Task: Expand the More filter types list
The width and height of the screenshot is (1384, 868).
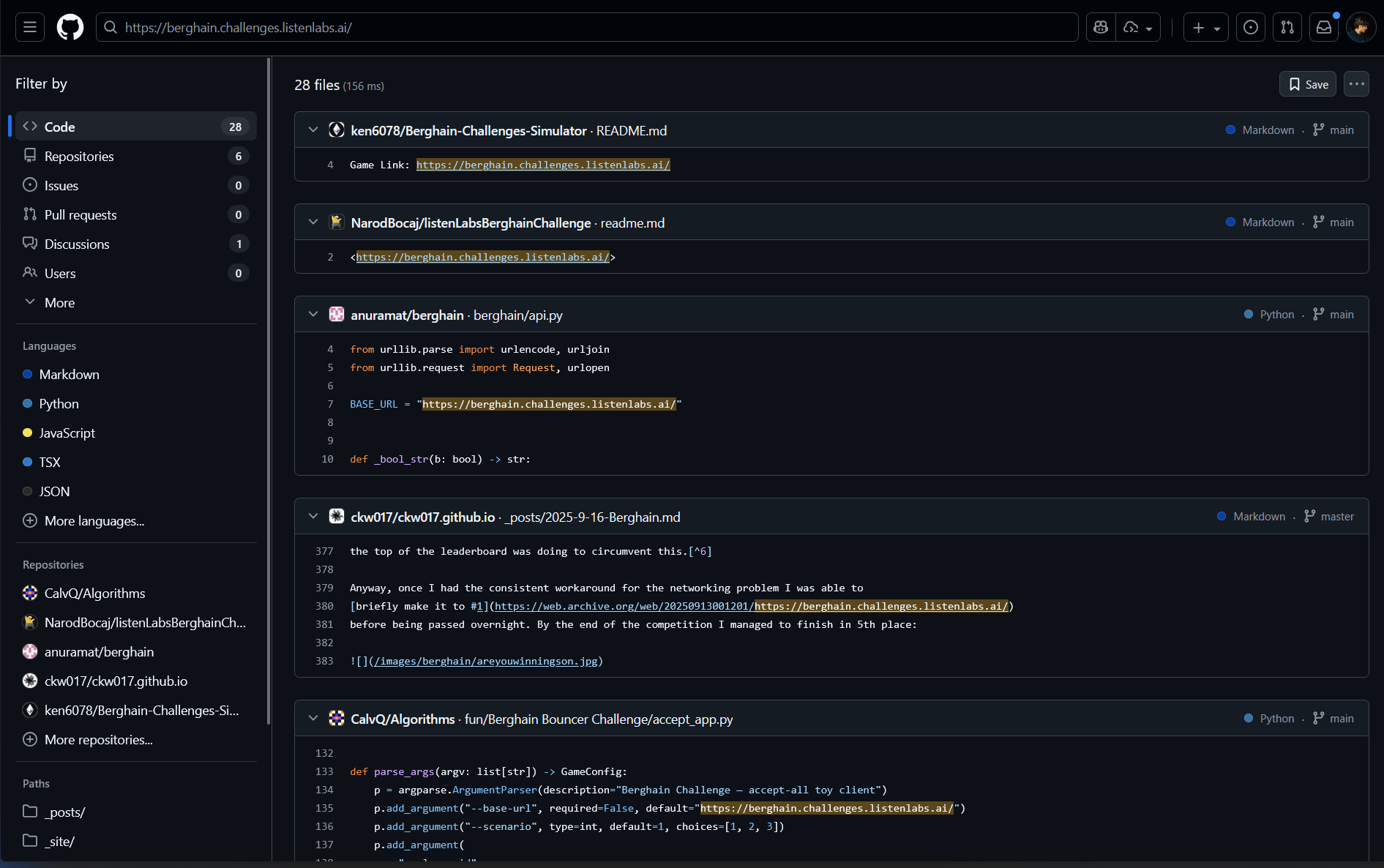Action: click(x=136, y=302)
